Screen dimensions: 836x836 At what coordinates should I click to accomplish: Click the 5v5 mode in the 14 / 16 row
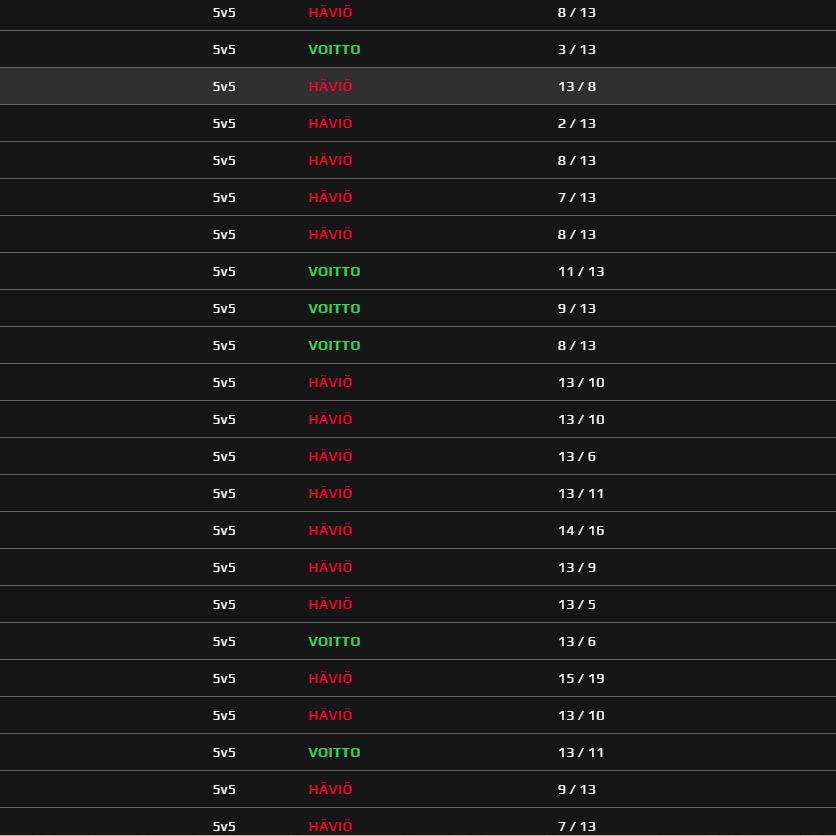(x=224, y=530)
